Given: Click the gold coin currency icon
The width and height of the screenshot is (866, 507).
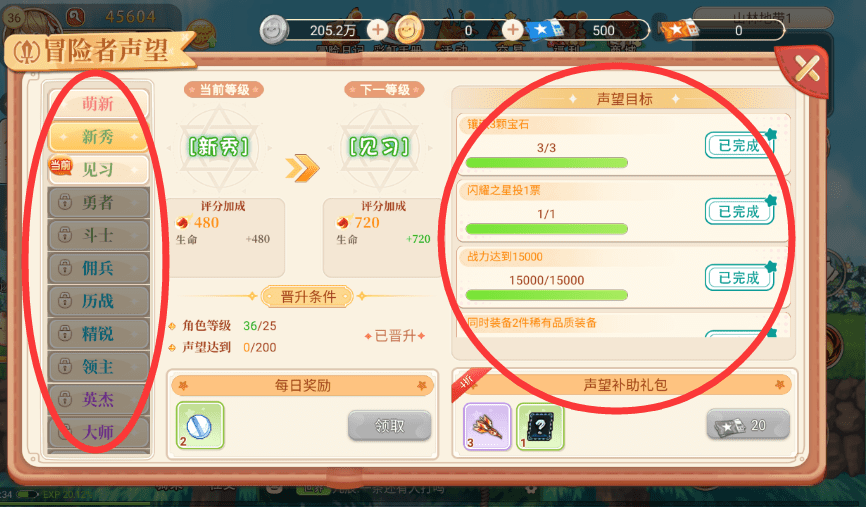Looking at the screenshot, I should click(408, 30).
